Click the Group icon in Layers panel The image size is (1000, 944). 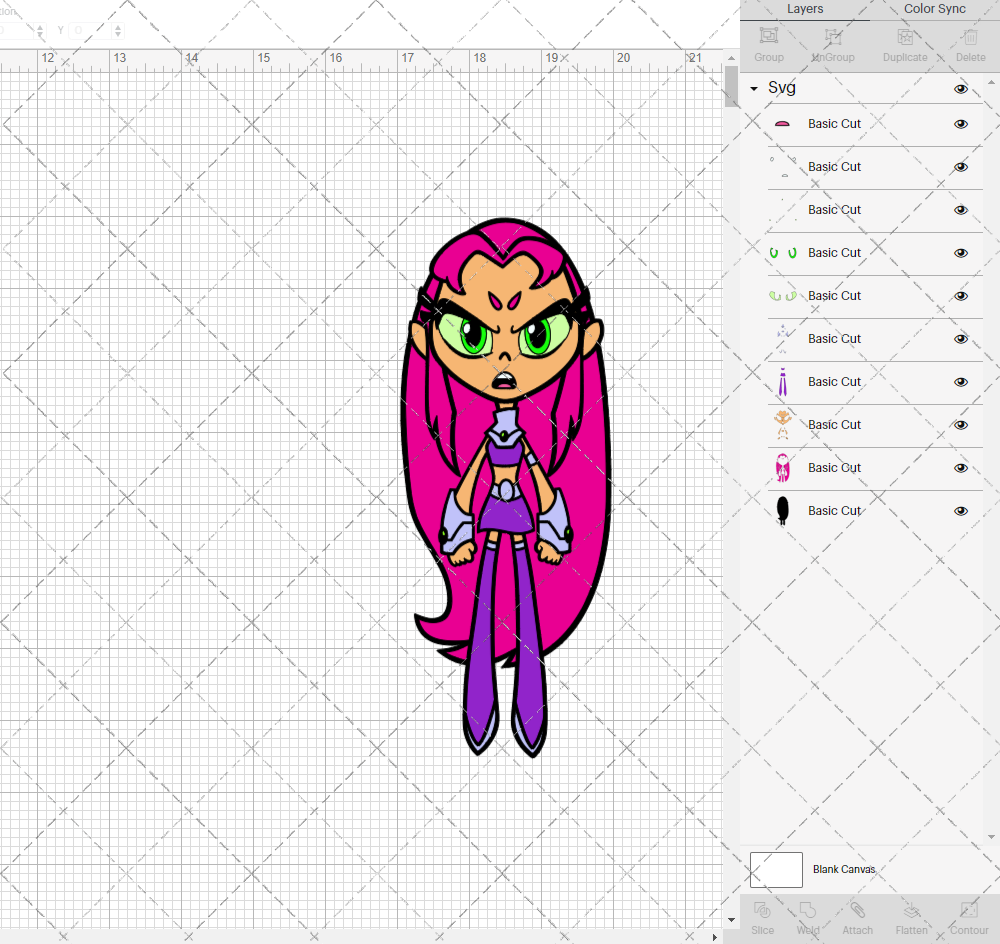[x=768, y=36]
